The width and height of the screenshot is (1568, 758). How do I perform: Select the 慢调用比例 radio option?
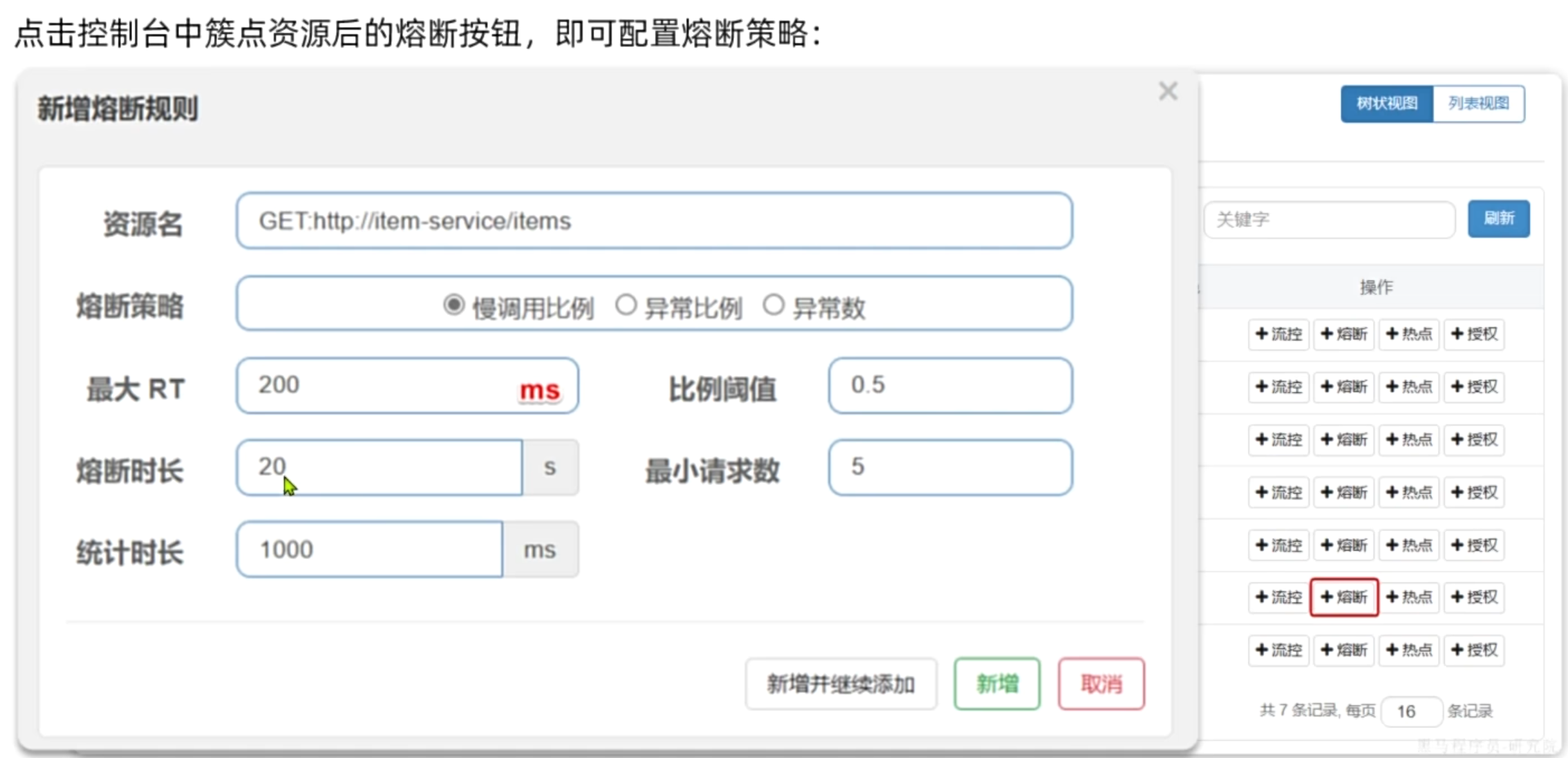tap(453, 305)
